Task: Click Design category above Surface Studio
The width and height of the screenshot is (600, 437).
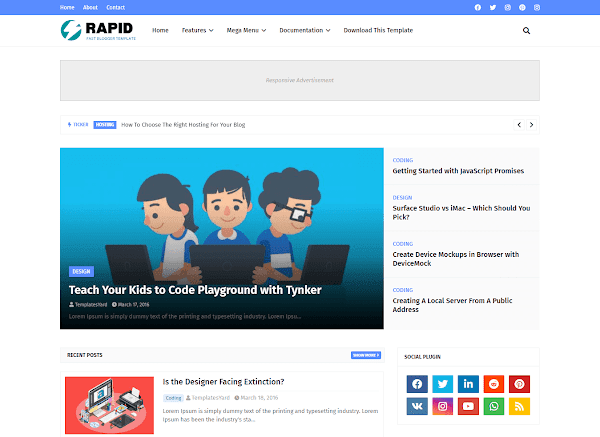Action: click(x=402, y=197)
